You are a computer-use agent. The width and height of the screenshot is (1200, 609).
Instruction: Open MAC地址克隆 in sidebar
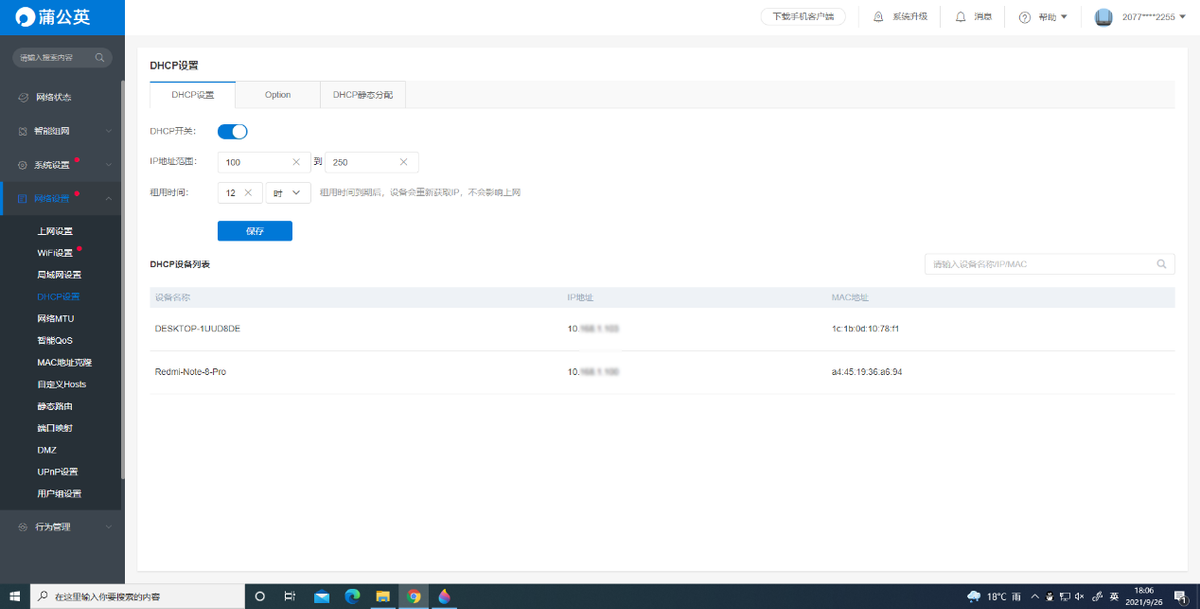[64, 362]
